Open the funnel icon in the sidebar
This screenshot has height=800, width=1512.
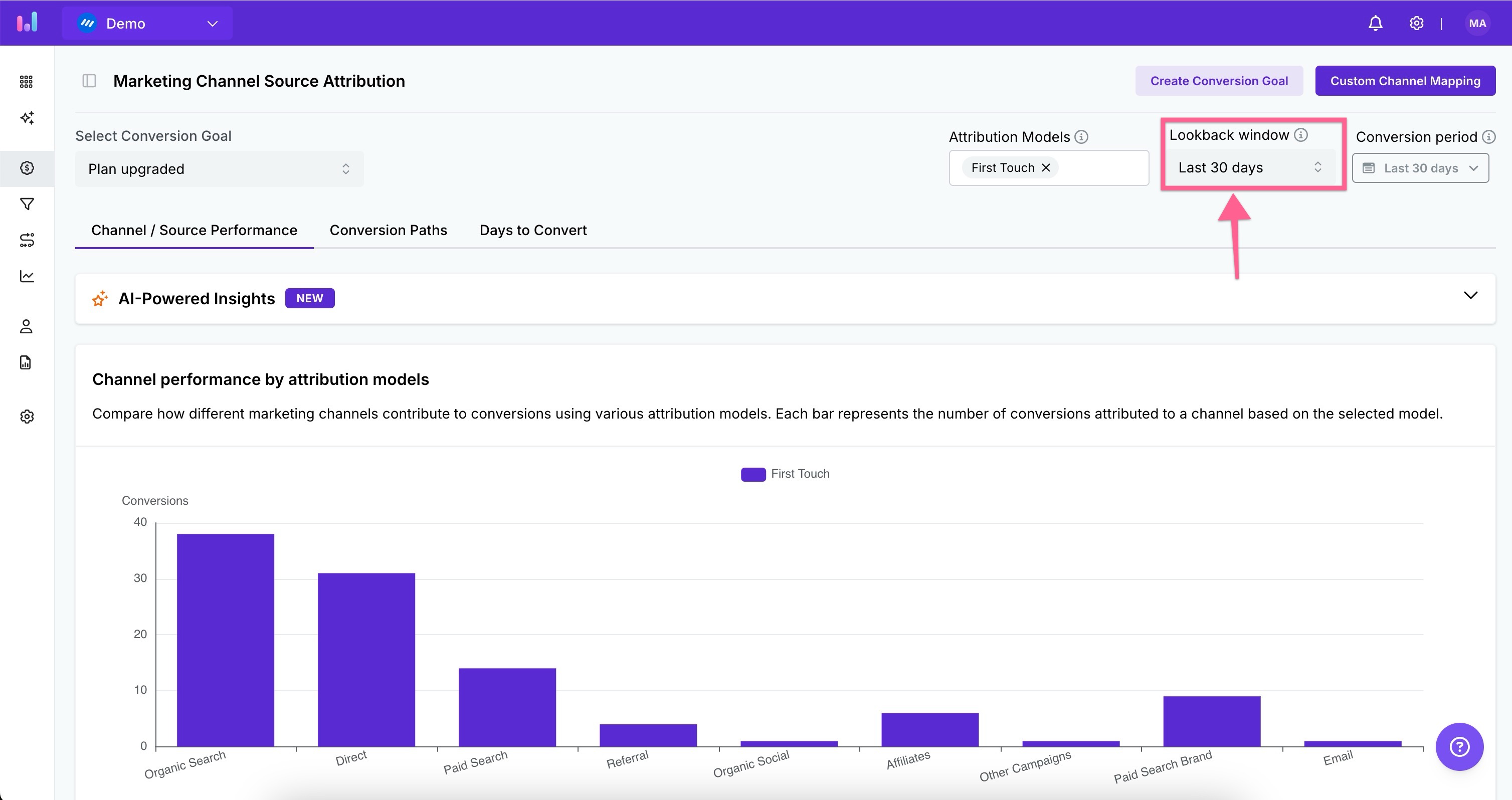pos(27,204)
